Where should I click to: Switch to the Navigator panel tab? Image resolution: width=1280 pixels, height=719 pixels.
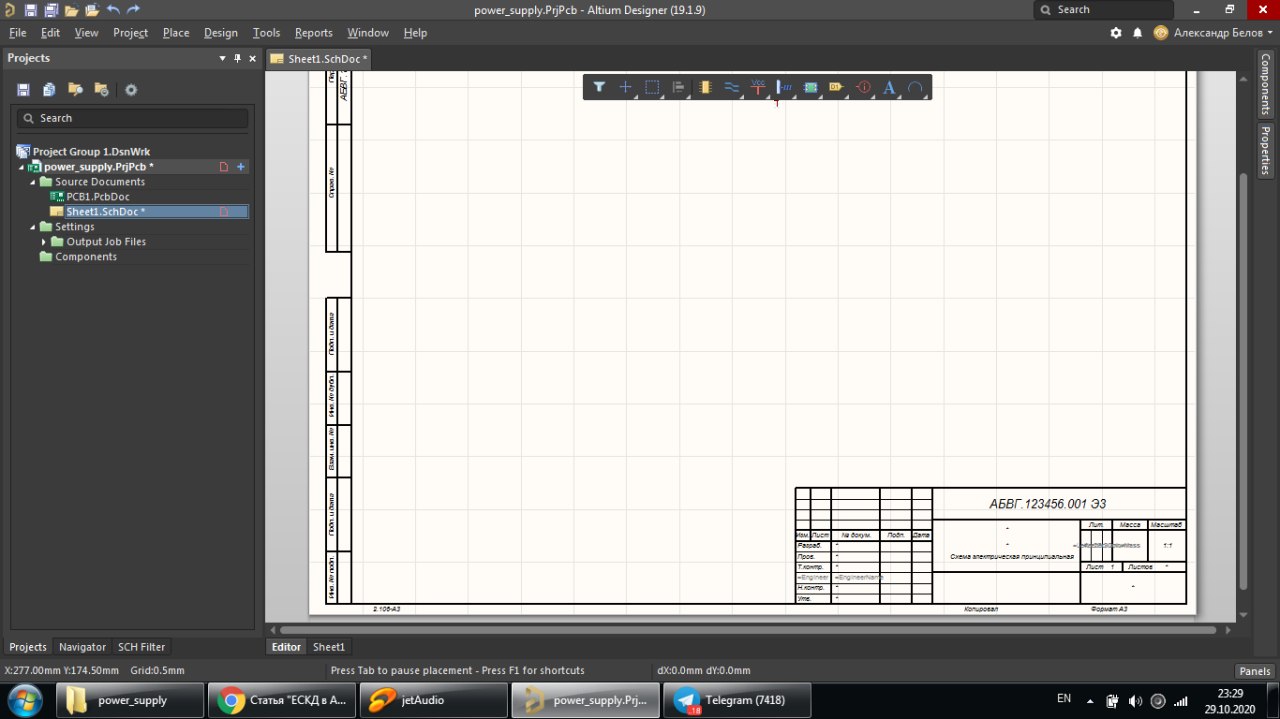(x=82, y=647)
